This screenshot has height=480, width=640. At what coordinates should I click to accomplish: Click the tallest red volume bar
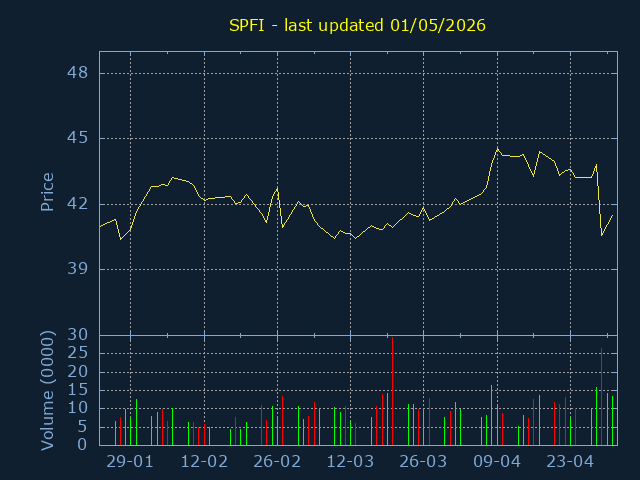click(392, 391)
